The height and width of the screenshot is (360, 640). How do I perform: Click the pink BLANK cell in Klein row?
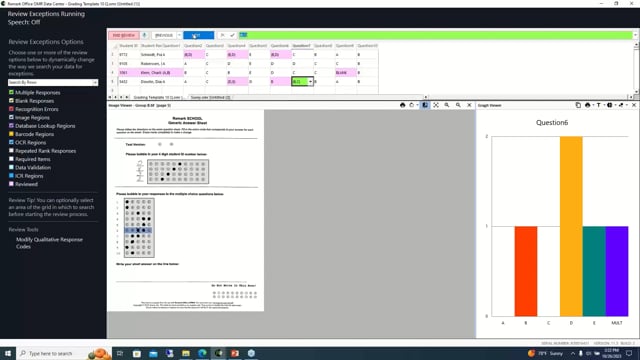tap(345, 73)
